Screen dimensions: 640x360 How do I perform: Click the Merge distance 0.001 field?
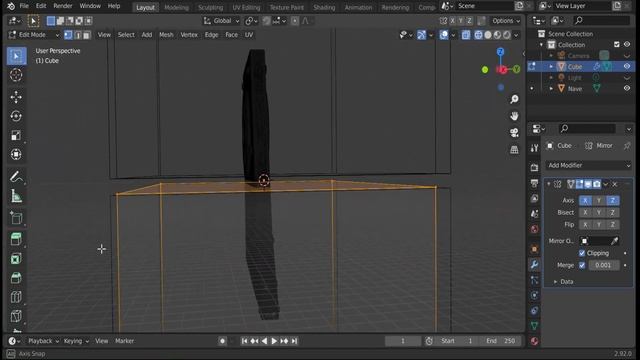click(603, 265)
